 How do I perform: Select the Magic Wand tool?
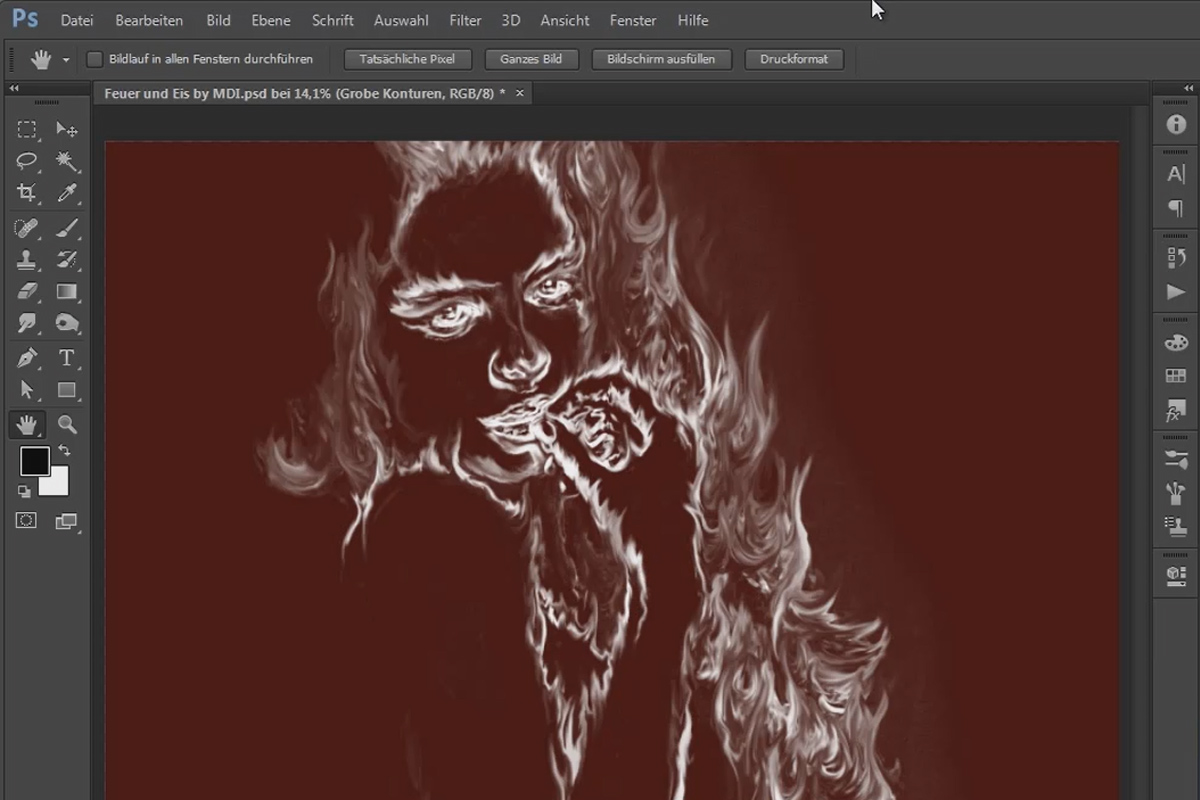click(67, 161)
